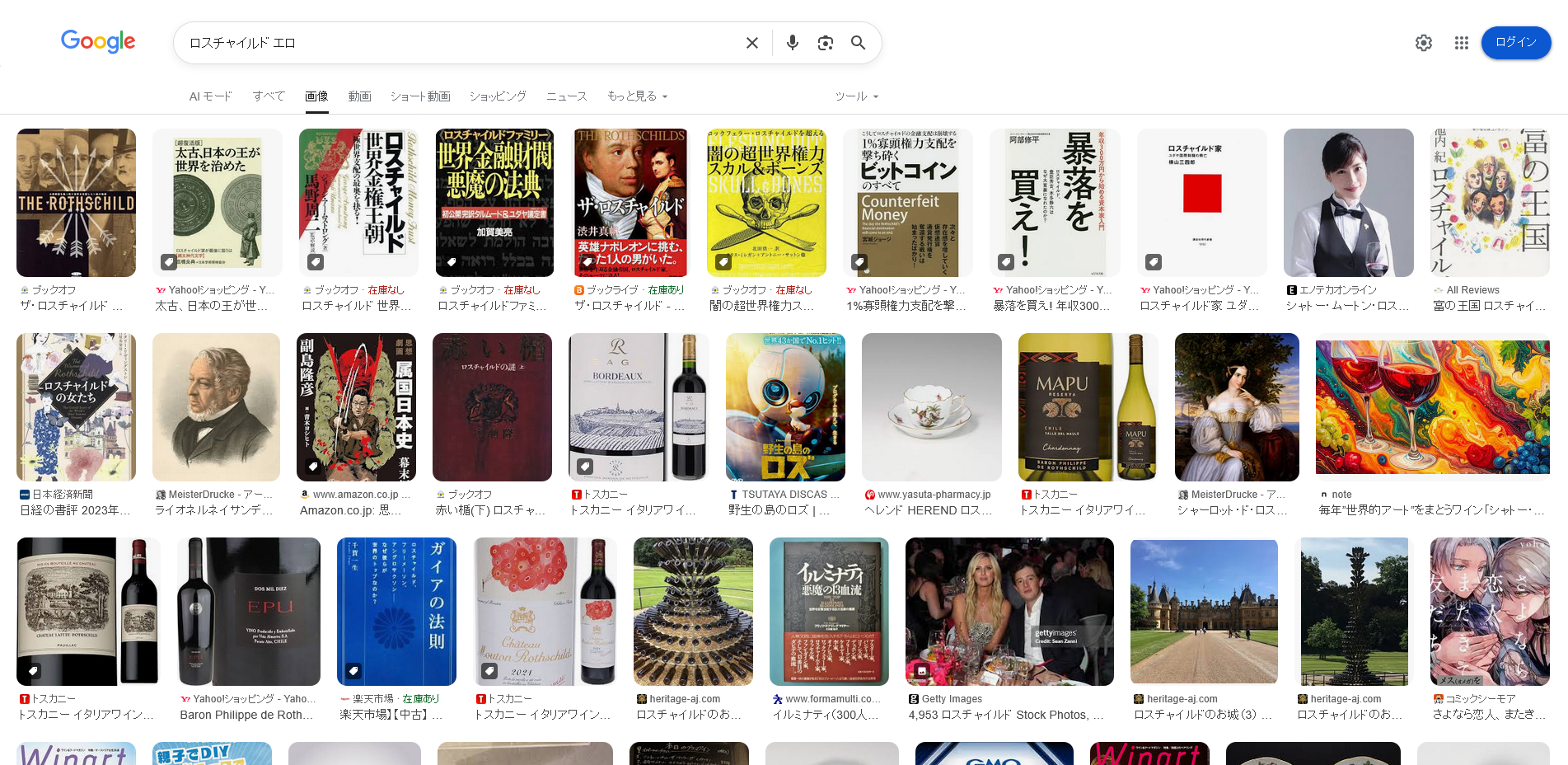Switch to the 動画 tab
Viewport: 1568px width, 765px height.
tap(359, 96)
